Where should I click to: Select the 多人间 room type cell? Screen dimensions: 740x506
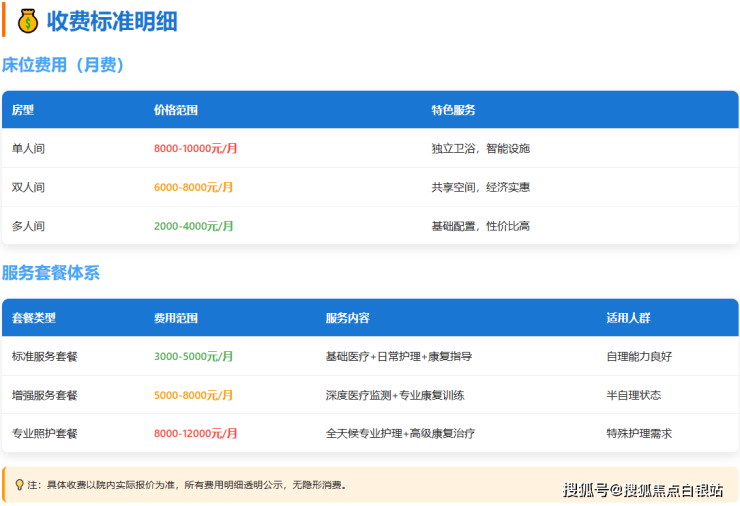[28, 226]
